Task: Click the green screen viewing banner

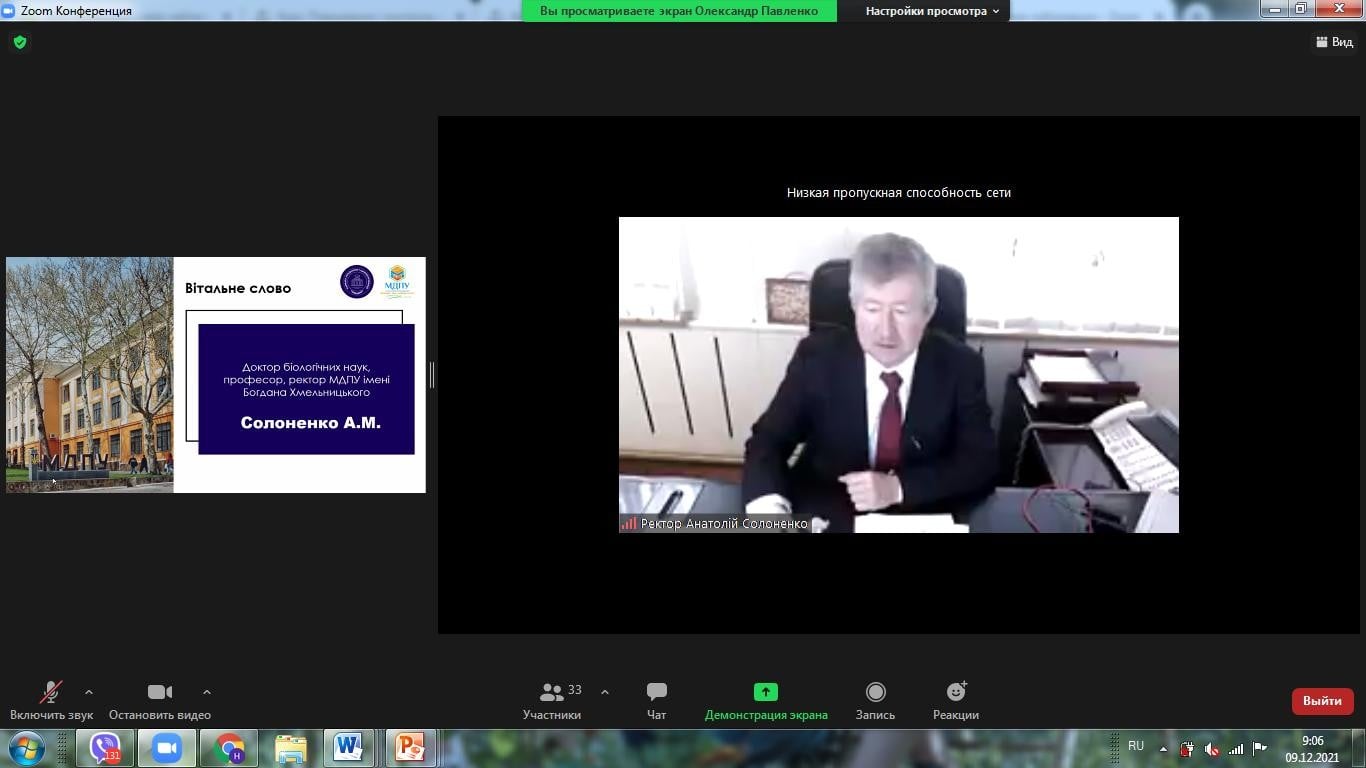Action: click(679, 11)
